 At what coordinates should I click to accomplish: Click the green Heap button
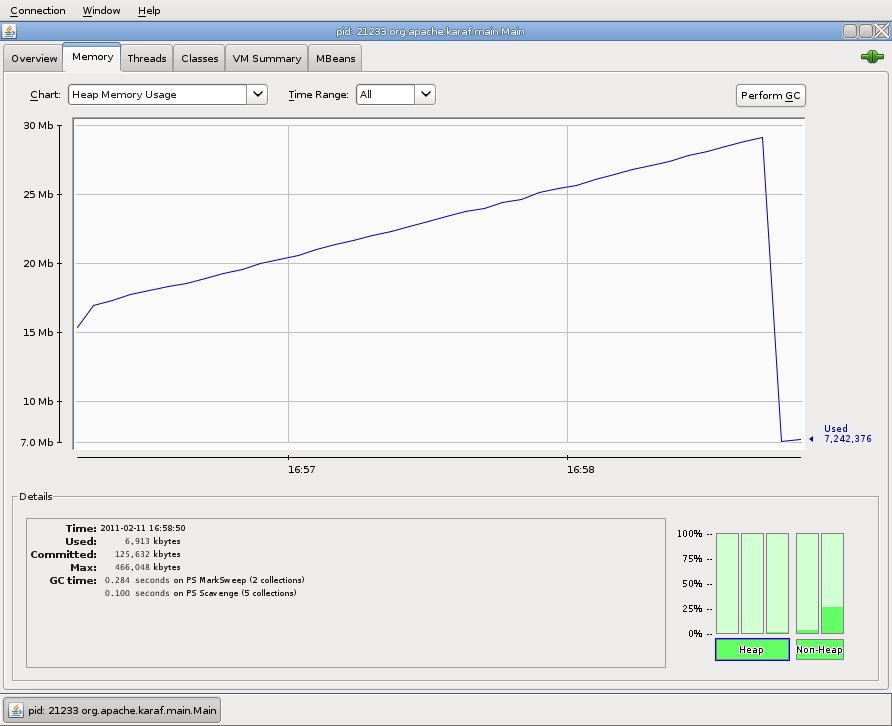(x=751, y=650)
